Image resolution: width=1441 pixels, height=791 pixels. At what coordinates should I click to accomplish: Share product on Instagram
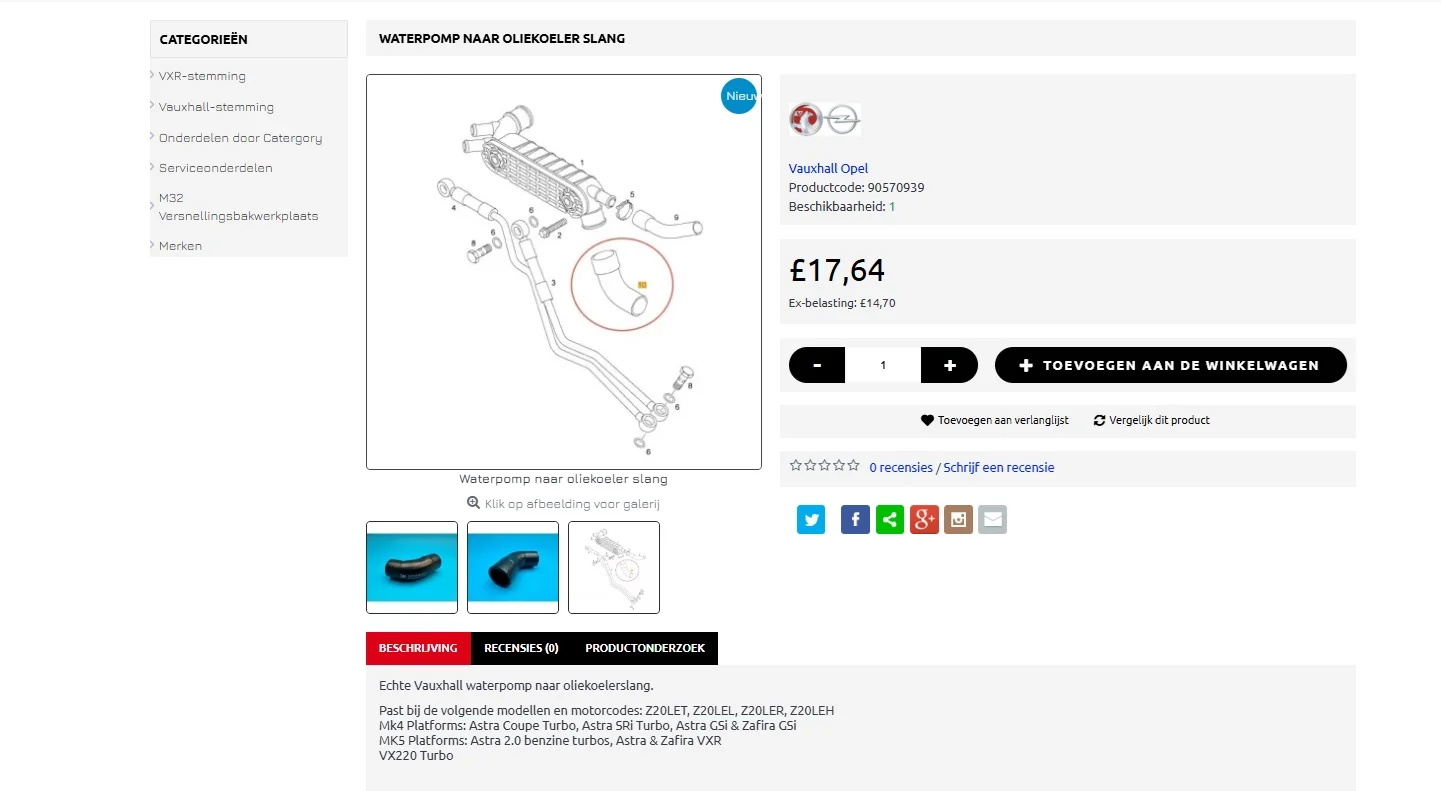point(958,520)
